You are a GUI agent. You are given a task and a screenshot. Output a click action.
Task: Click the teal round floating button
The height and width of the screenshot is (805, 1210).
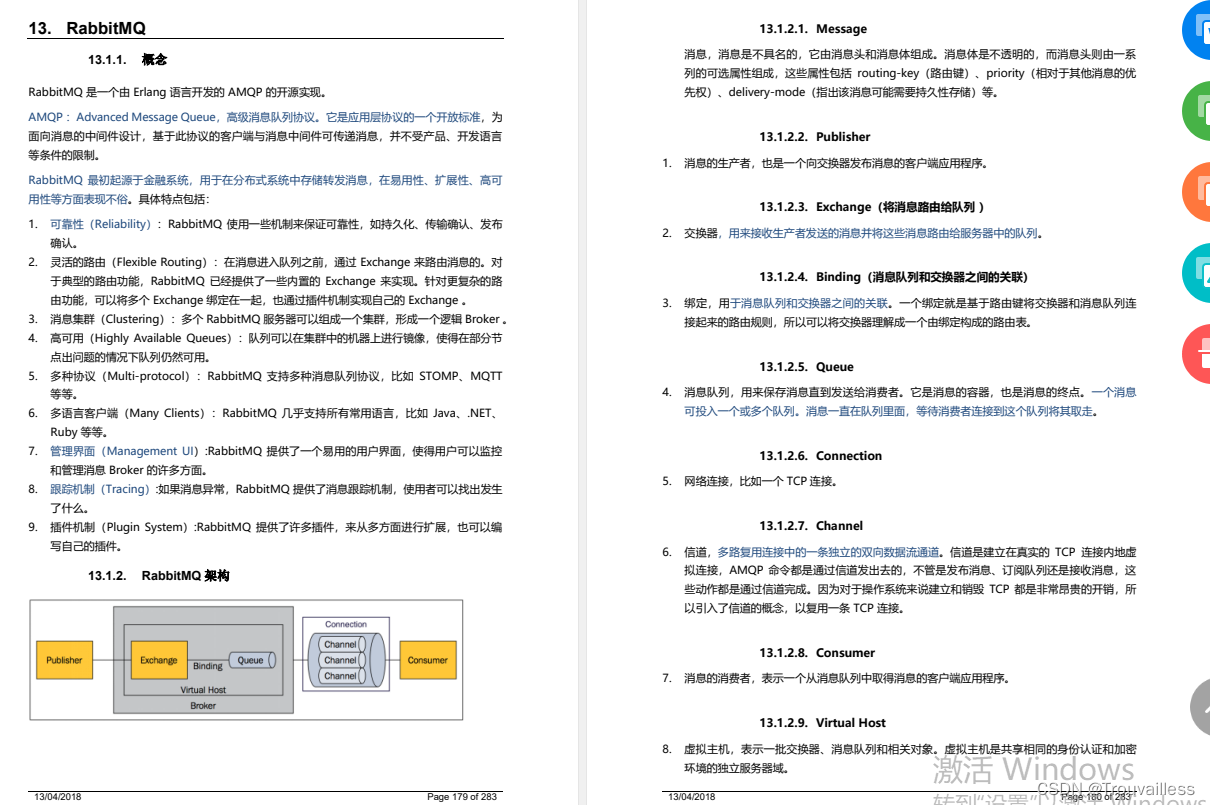point(1197,273)
